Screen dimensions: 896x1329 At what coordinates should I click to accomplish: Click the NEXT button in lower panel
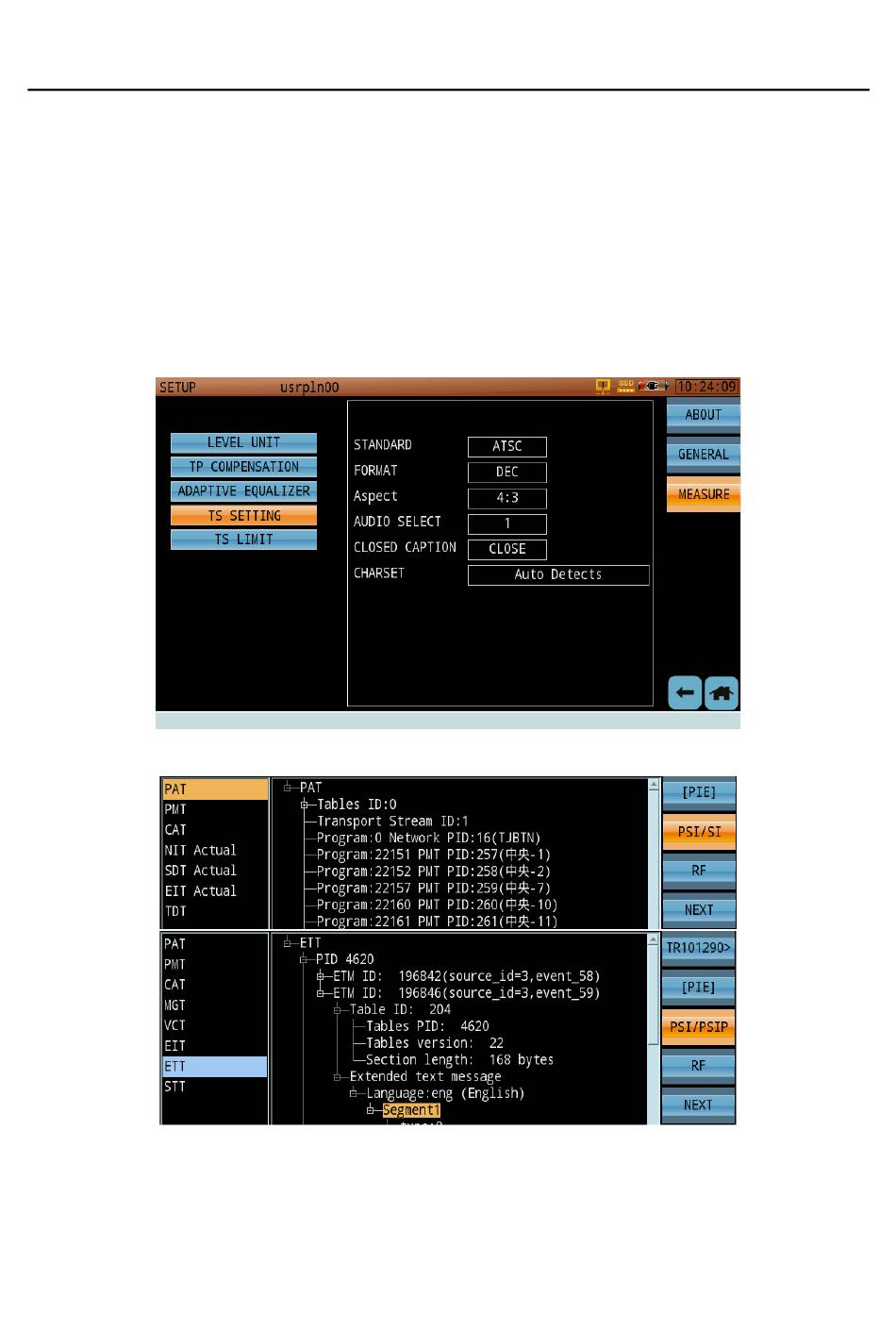[x=699, y=1105]
